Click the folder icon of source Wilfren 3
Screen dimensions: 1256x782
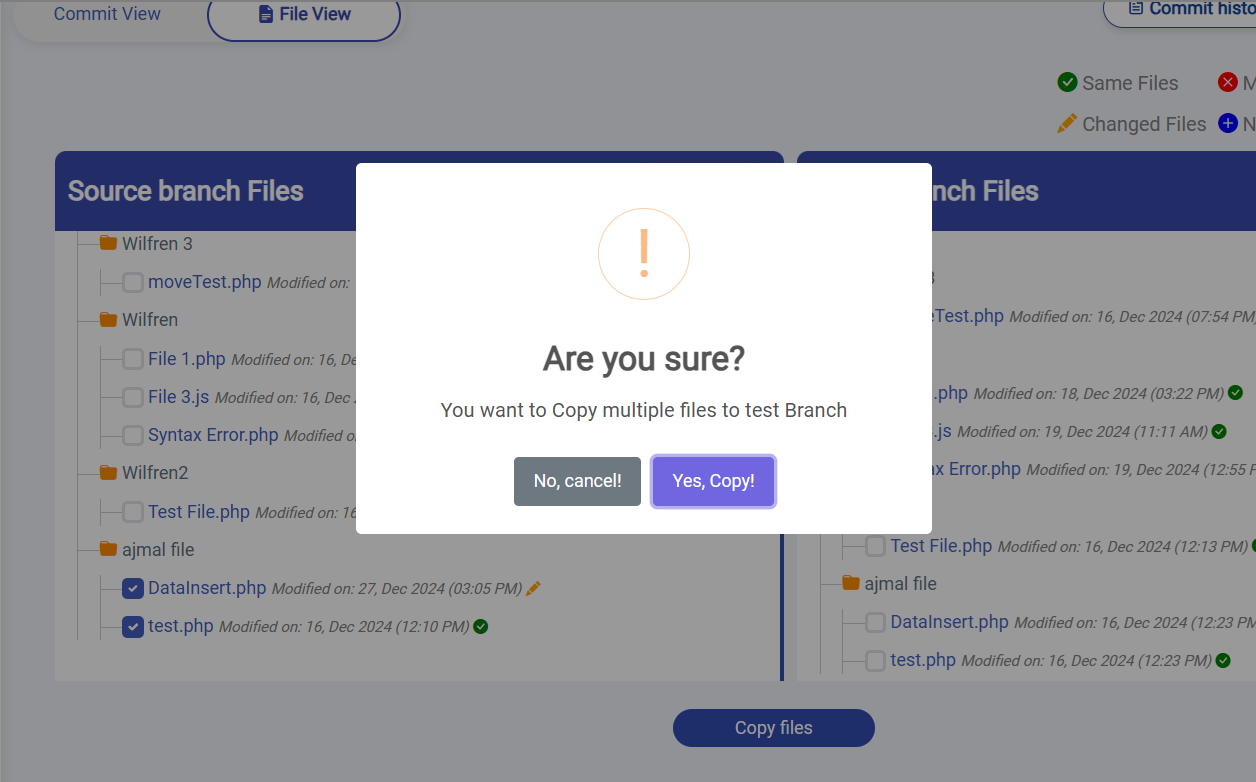tap(108, 243)
